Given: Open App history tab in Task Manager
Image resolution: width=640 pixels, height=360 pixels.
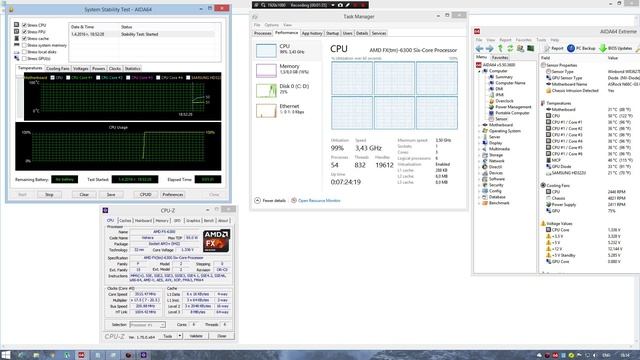Looking at the screenshot, I should tap(312, 33).
